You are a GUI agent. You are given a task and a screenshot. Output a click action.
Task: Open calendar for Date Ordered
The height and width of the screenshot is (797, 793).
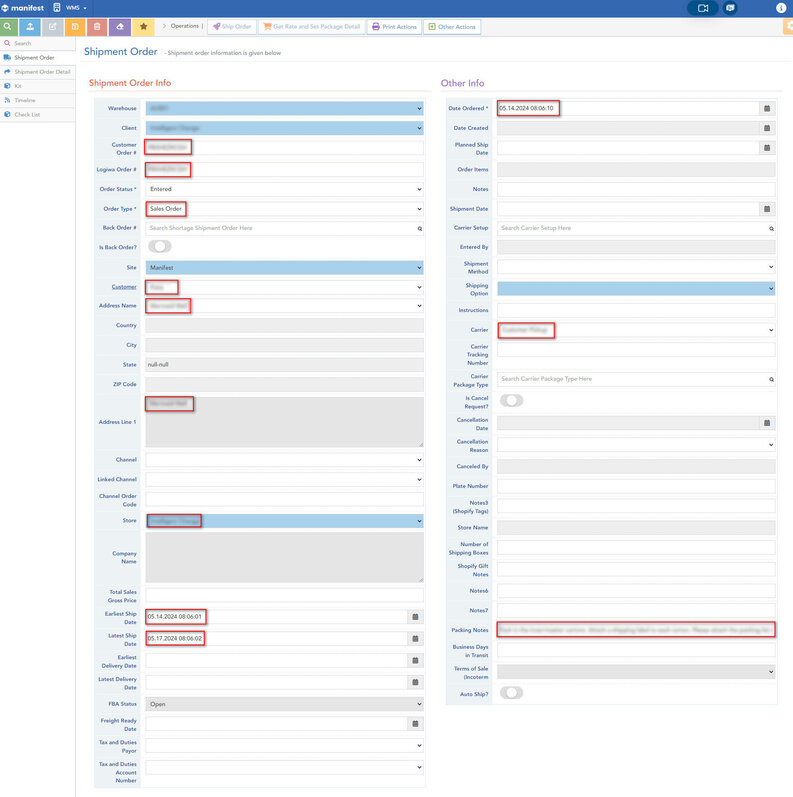[767, 108]
